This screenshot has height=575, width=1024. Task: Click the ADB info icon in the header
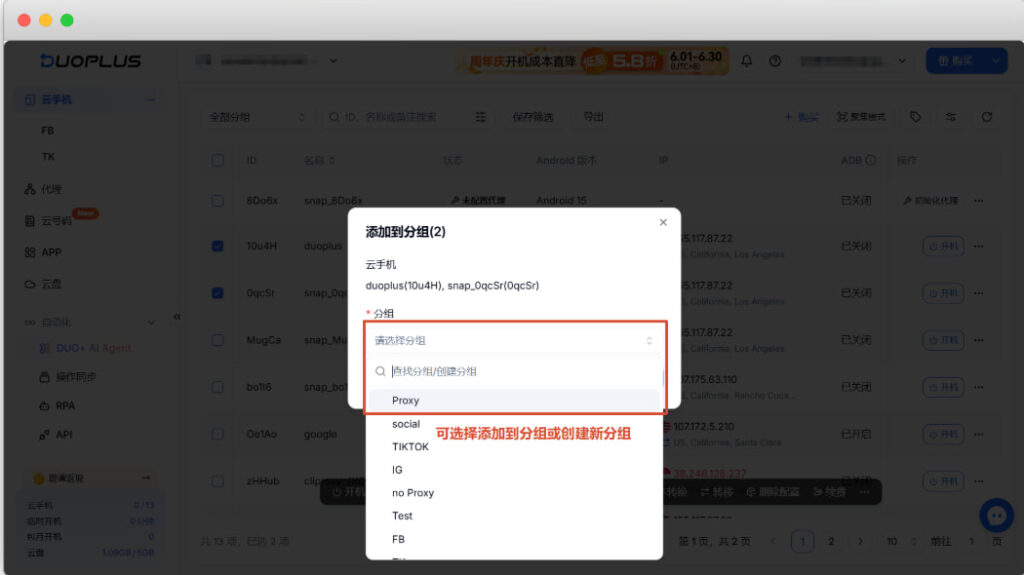tap(871, 160)
